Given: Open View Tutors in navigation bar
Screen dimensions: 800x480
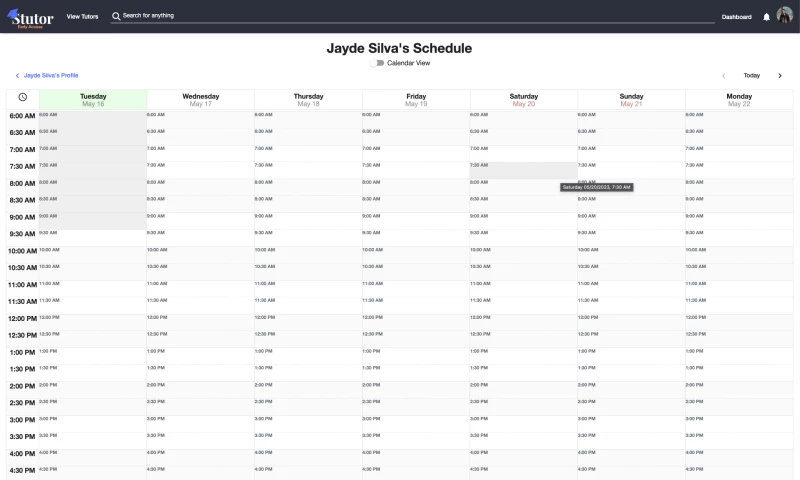Looking at the screenshot, I should pyautogui.click(x=82, y=17).
